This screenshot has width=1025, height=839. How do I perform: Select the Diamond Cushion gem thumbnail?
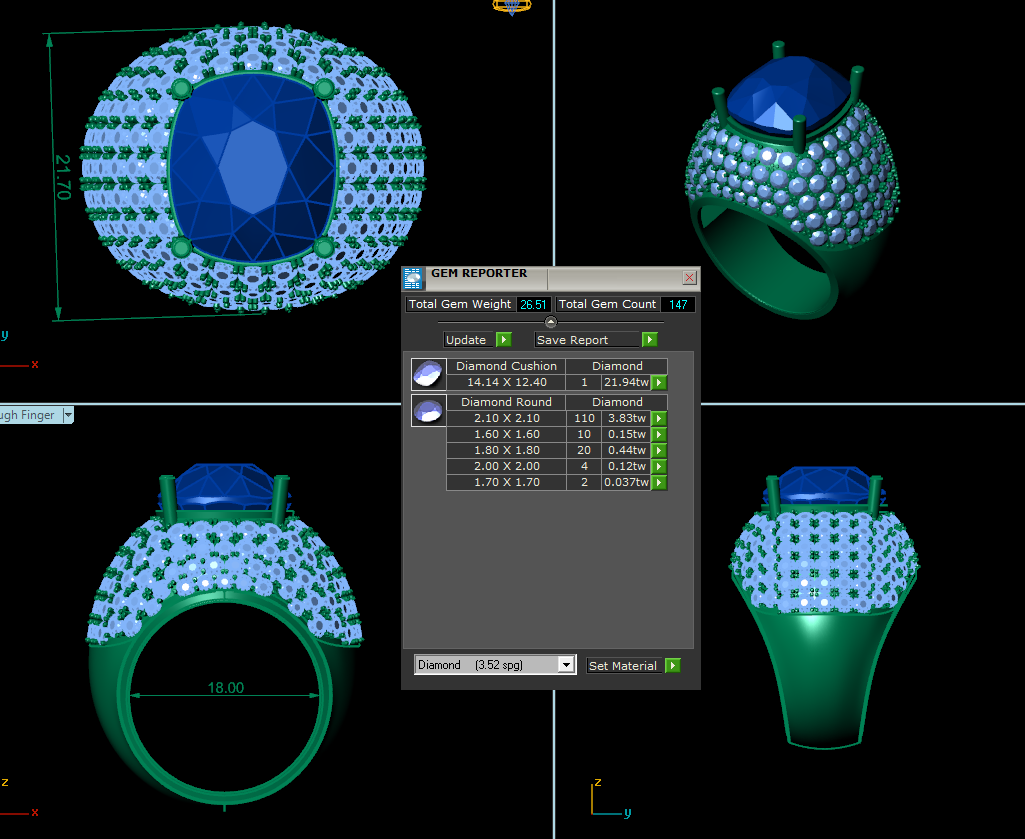pyautogui.click(x=429, y=375)
